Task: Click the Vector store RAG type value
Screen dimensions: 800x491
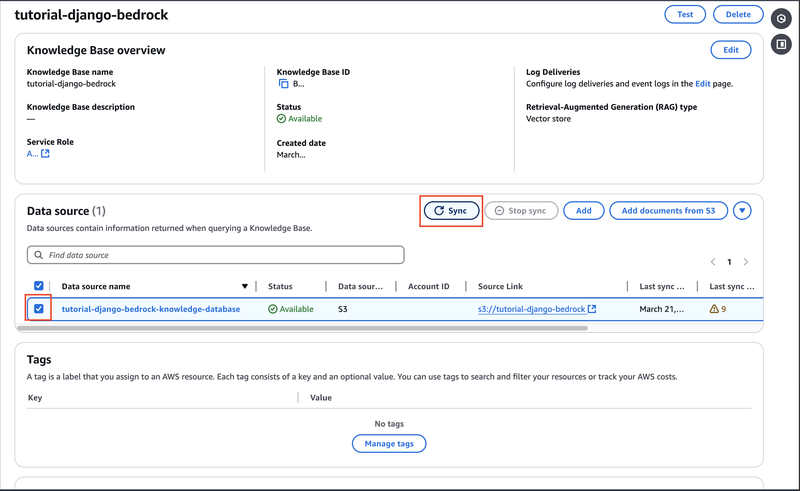Action: pyautogui.click(x=548, y=118)
